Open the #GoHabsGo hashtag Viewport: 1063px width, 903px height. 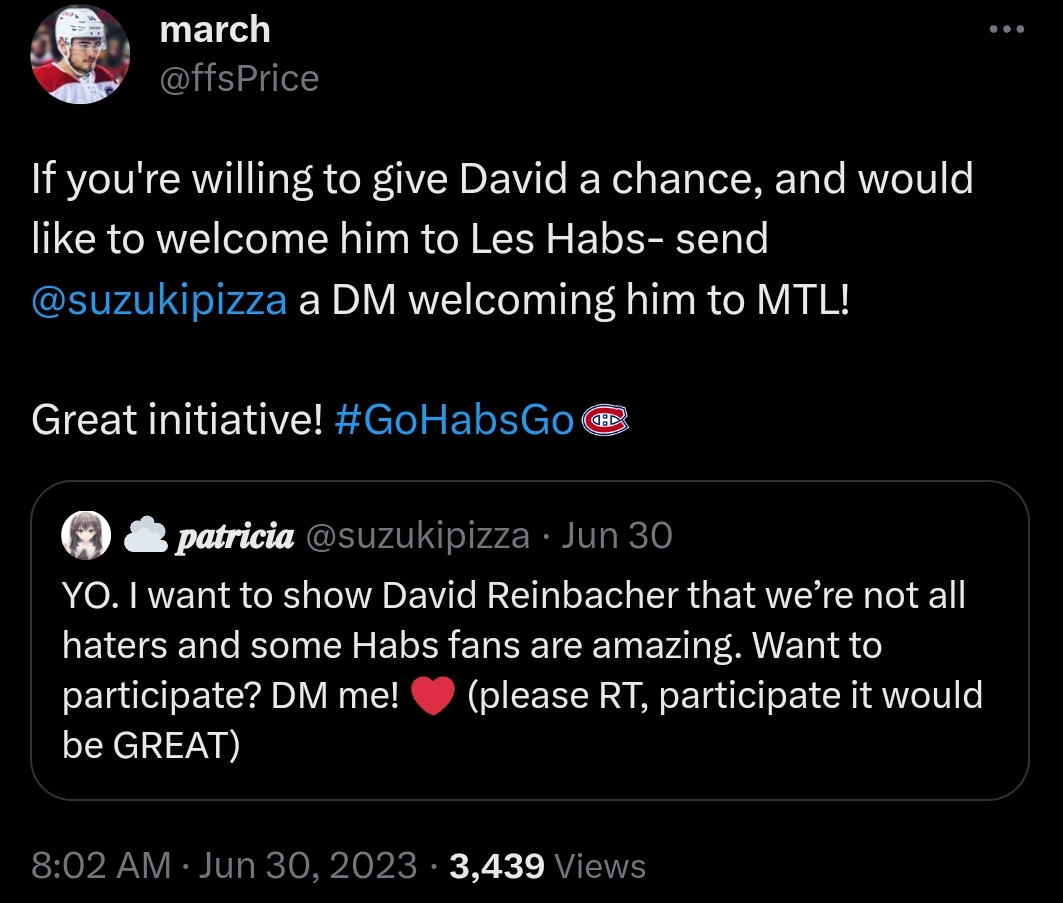click(x=454, y=421)
